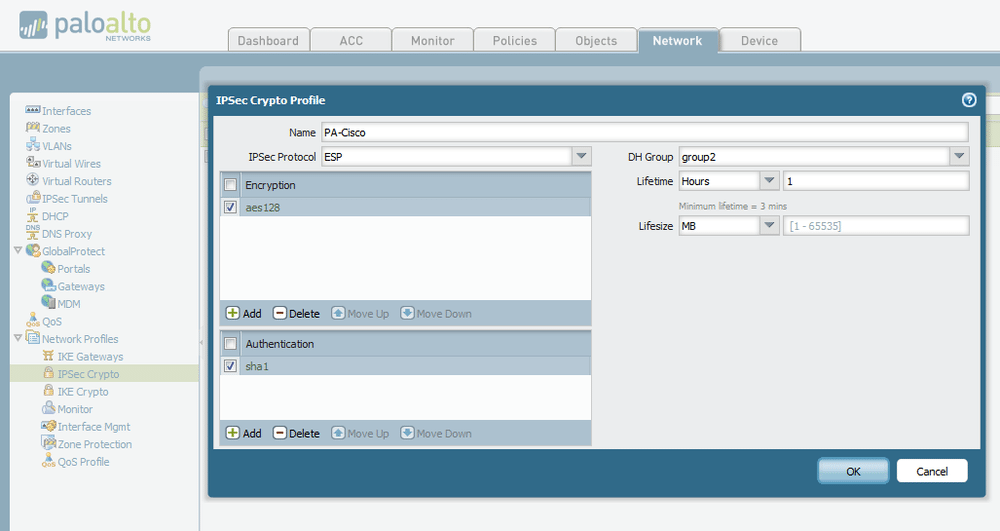Uncheck the sha1 authentication checkbox
1000x531 pixels.
231,366
